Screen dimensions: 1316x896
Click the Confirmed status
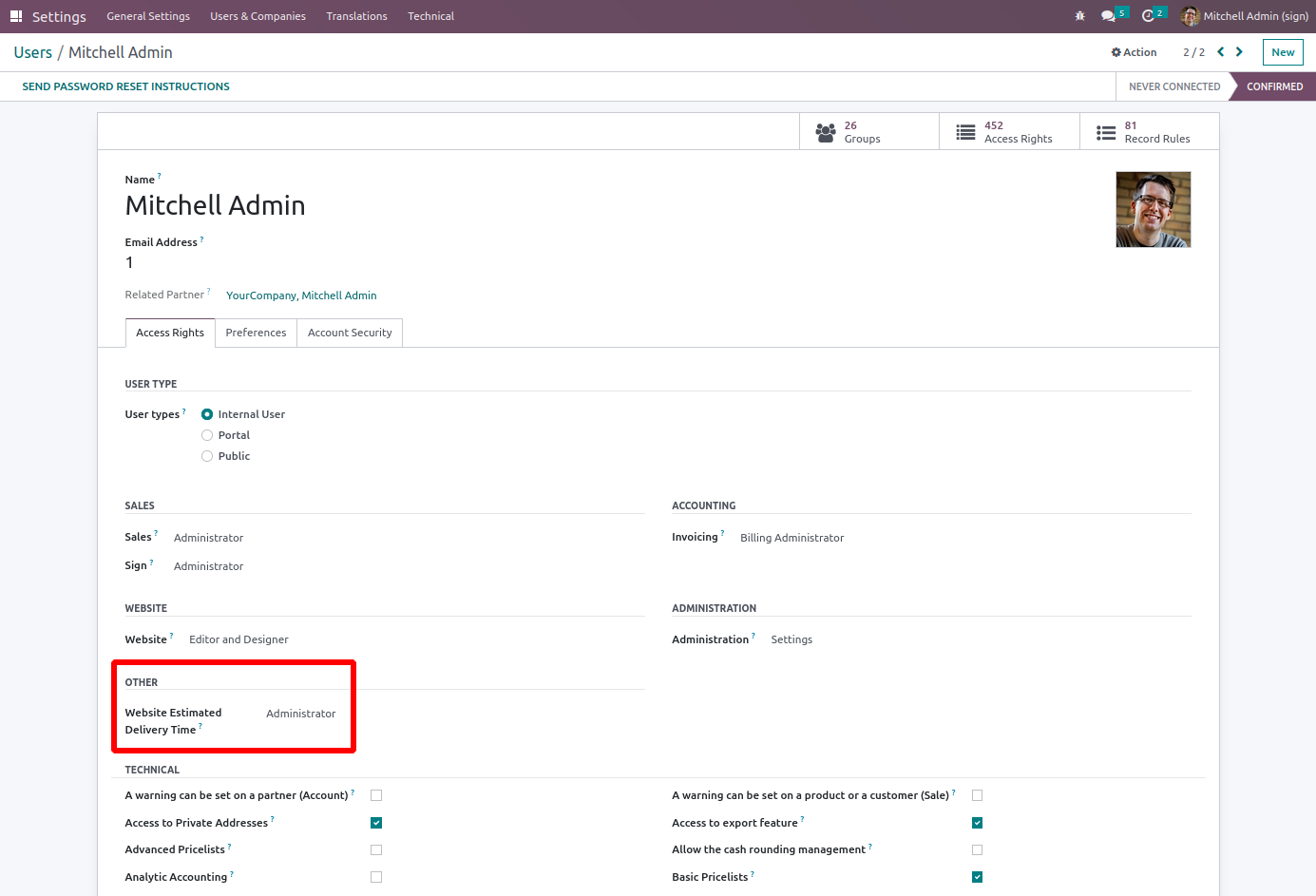pyautogui.click(x=1274, y=86)
